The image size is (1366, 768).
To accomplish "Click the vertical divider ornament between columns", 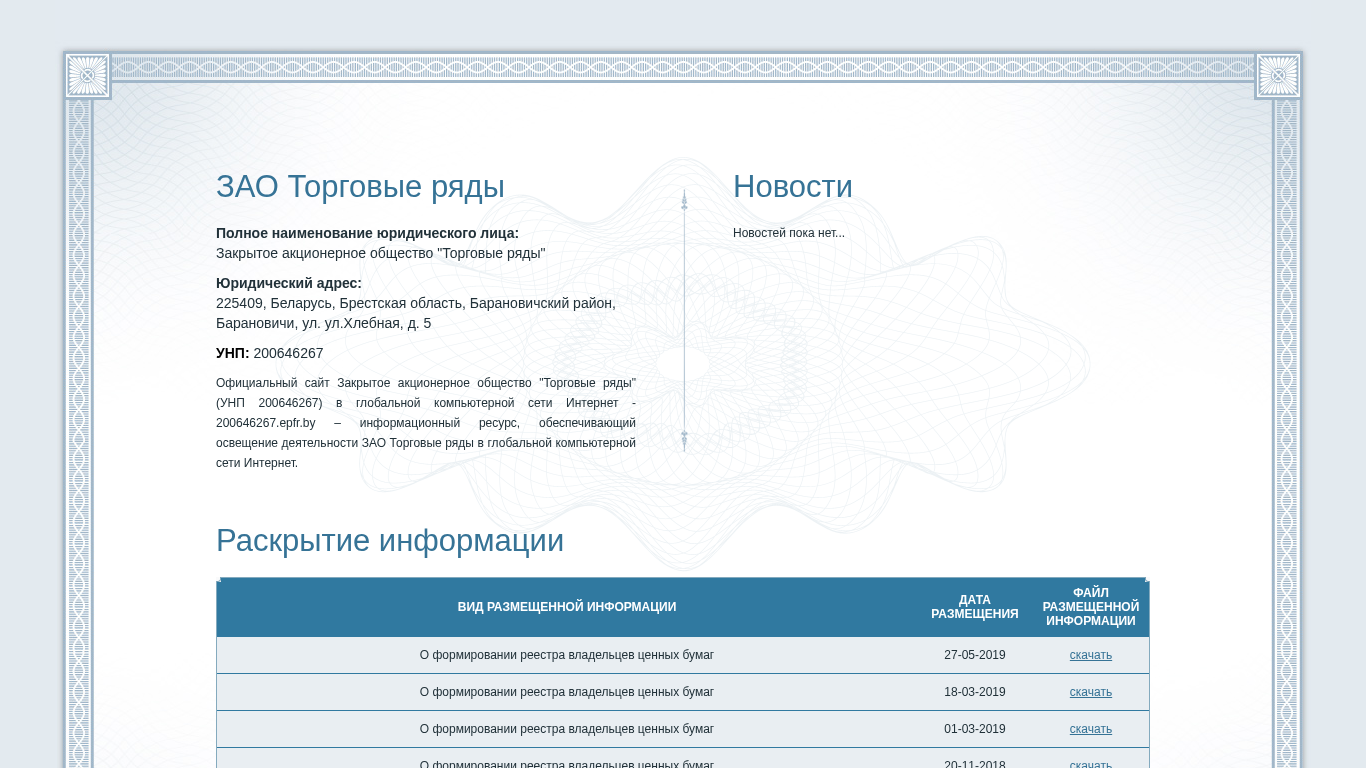I will pyautogui.click(x=684, y=320).
